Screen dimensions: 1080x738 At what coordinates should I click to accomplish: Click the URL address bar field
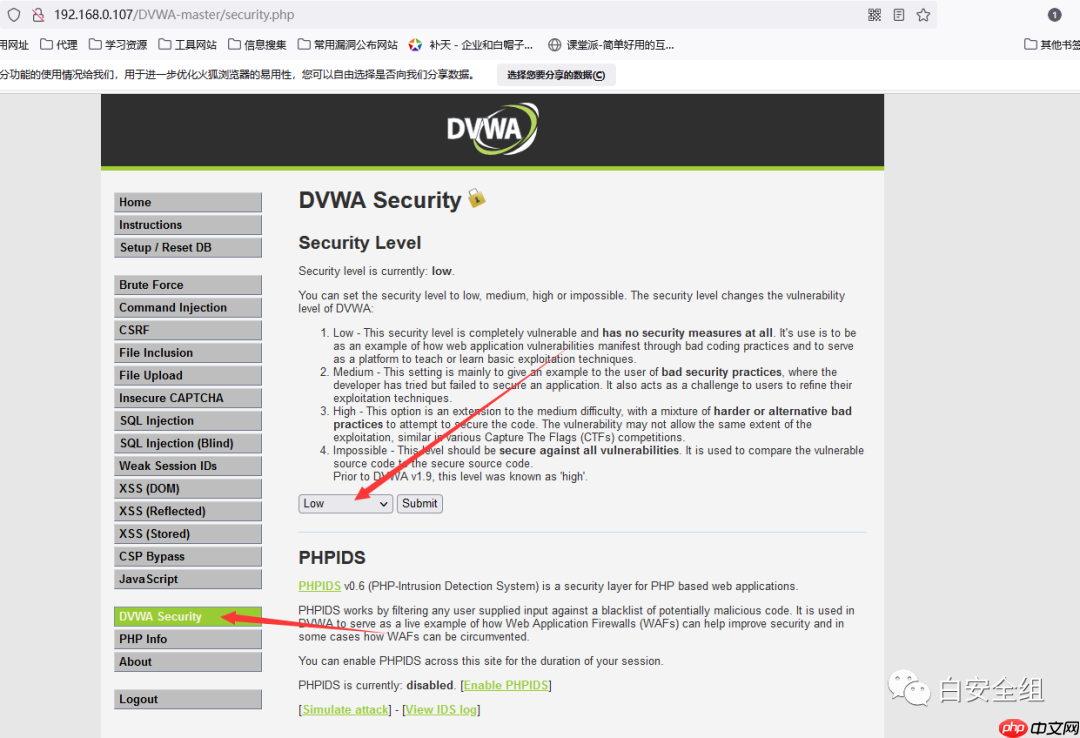[x=450, y=15]
